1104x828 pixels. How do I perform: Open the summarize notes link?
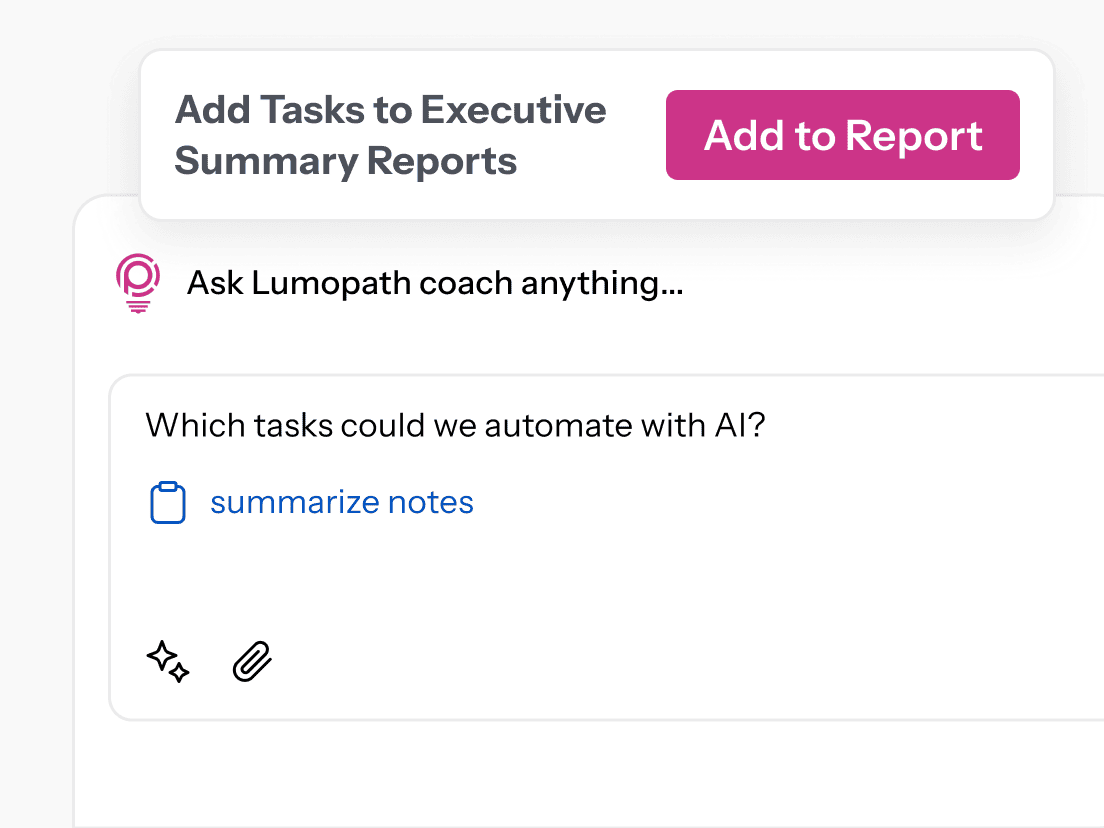tap(341, 502)
